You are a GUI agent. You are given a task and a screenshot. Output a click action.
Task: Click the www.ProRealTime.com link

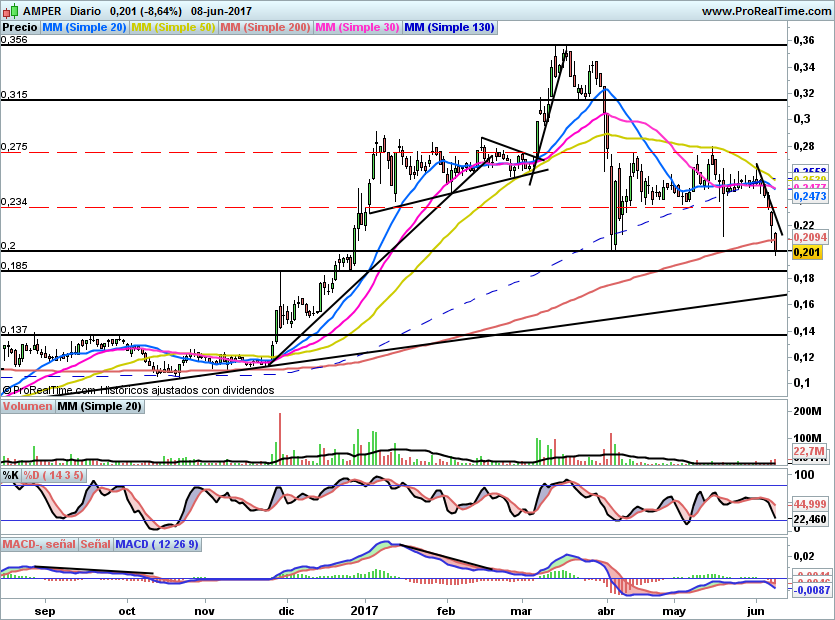tap(765, 10)
